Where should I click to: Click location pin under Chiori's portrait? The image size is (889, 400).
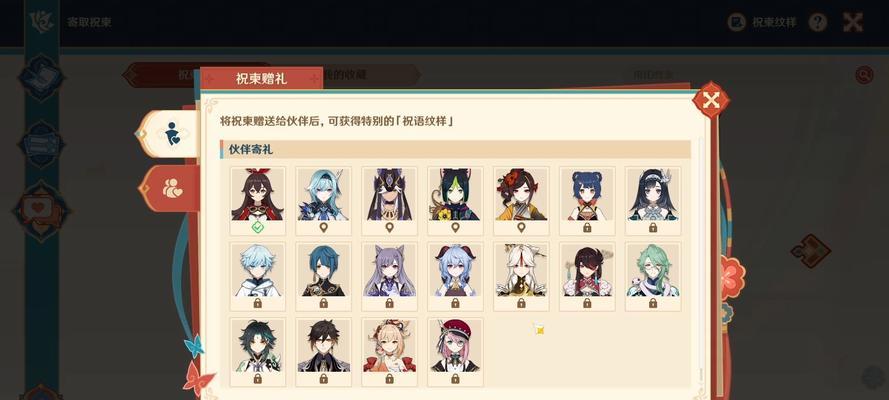[520, 227]
